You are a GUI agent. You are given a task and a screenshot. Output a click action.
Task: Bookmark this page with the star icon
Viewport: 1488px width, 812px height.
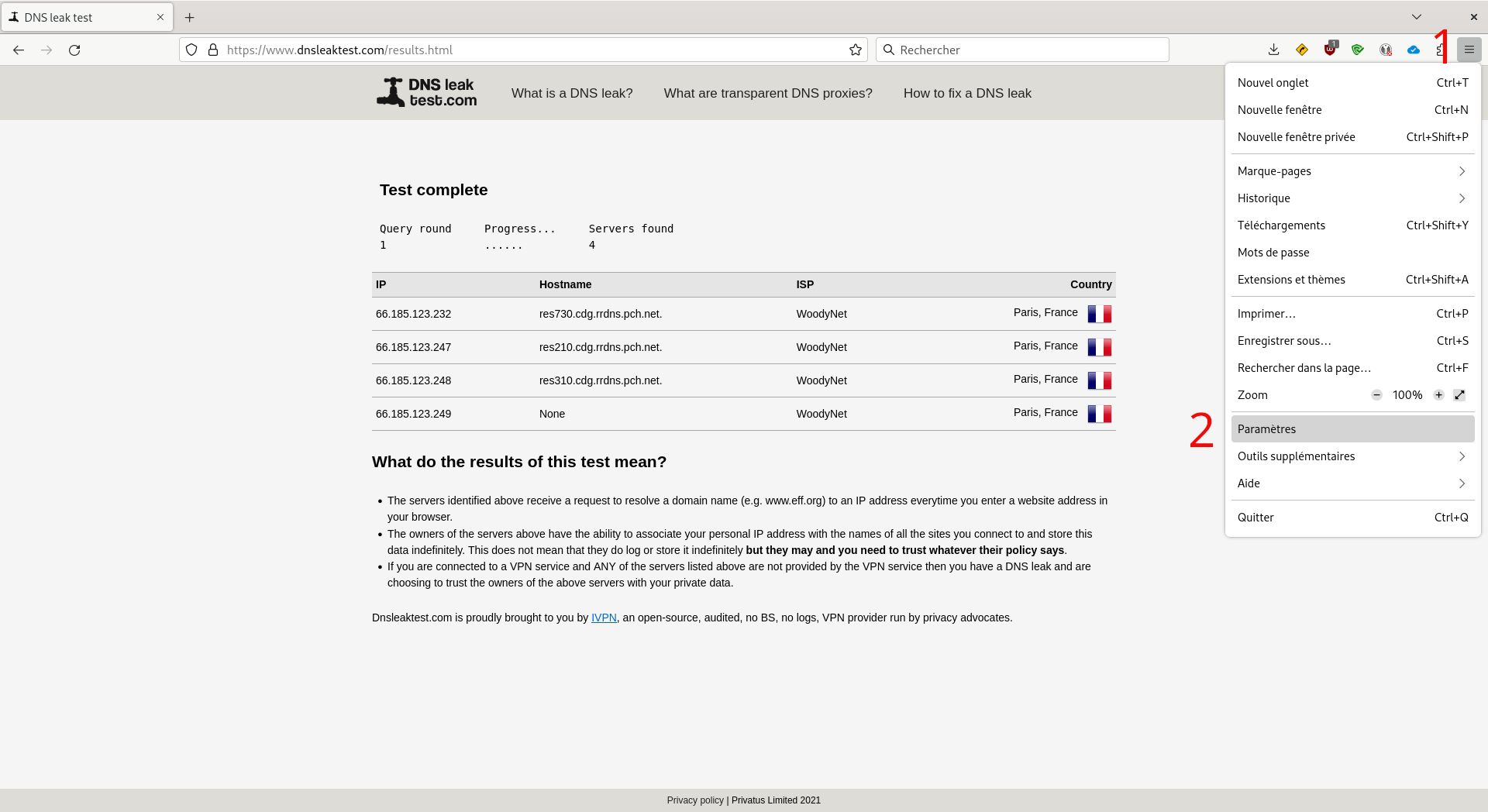[856, 50]
